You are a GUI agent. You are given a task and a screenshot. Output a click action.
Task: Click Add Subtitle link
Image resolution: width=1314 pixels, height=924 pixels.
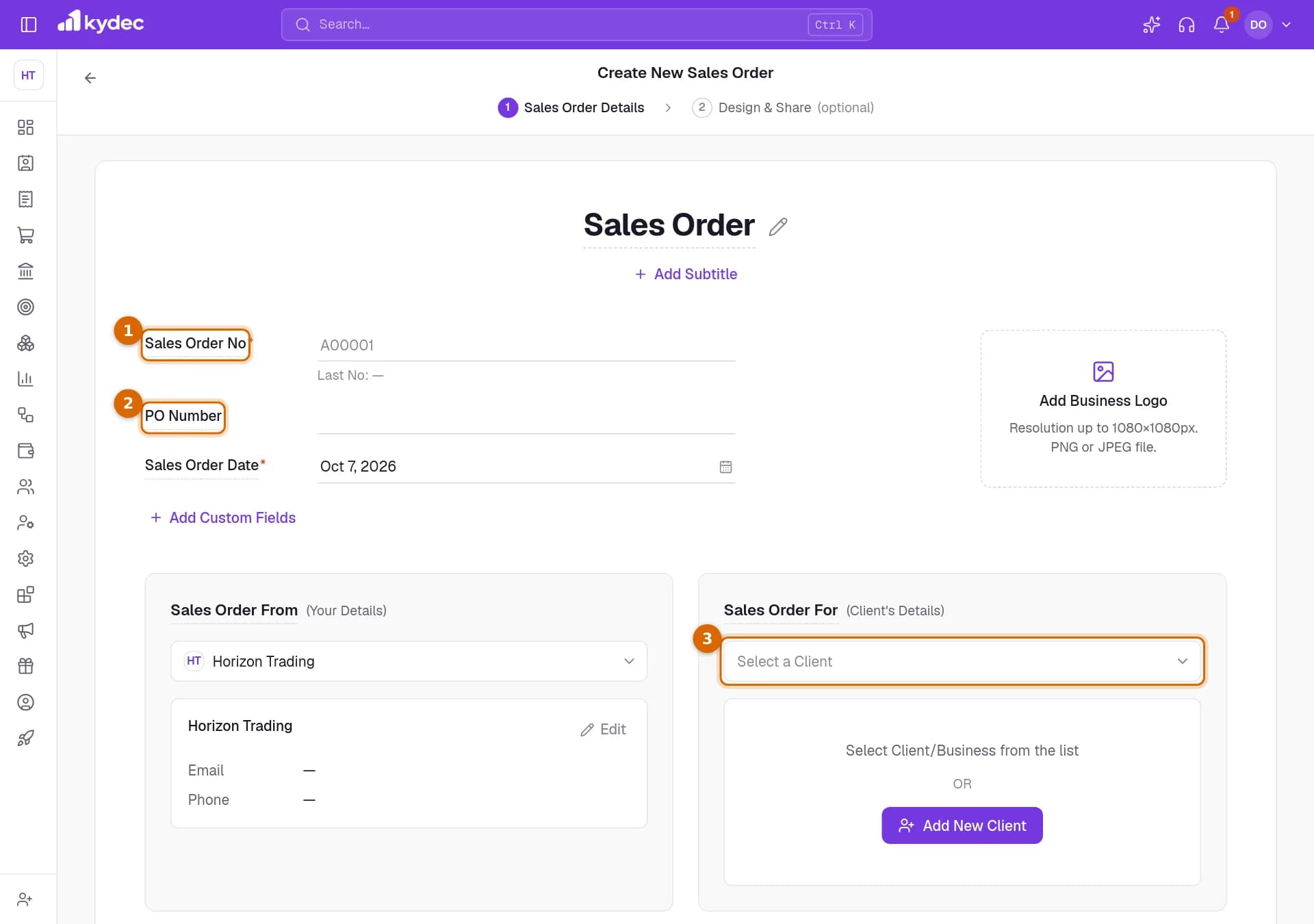pos(686,274)
